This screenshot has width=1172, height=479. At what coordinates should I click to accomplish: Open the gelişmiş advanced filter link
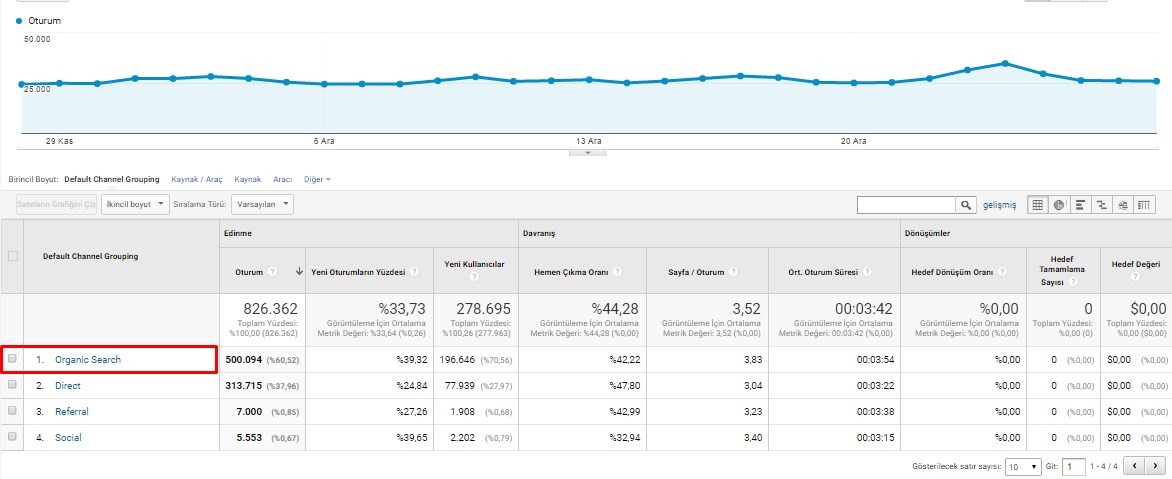[999, 205]
